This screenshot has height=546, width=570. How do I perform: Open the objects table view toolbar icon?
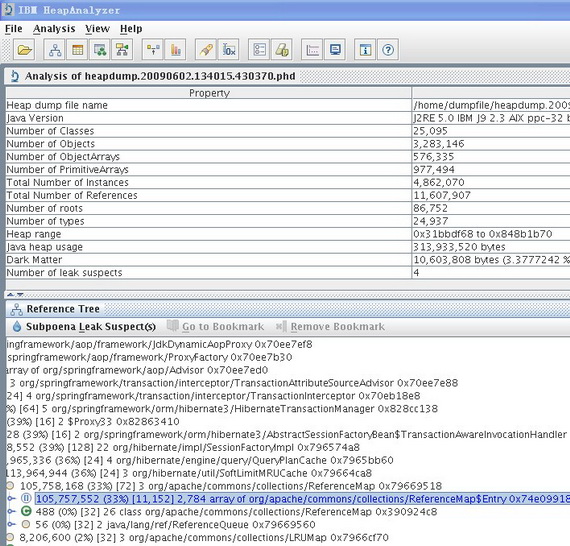77,49
